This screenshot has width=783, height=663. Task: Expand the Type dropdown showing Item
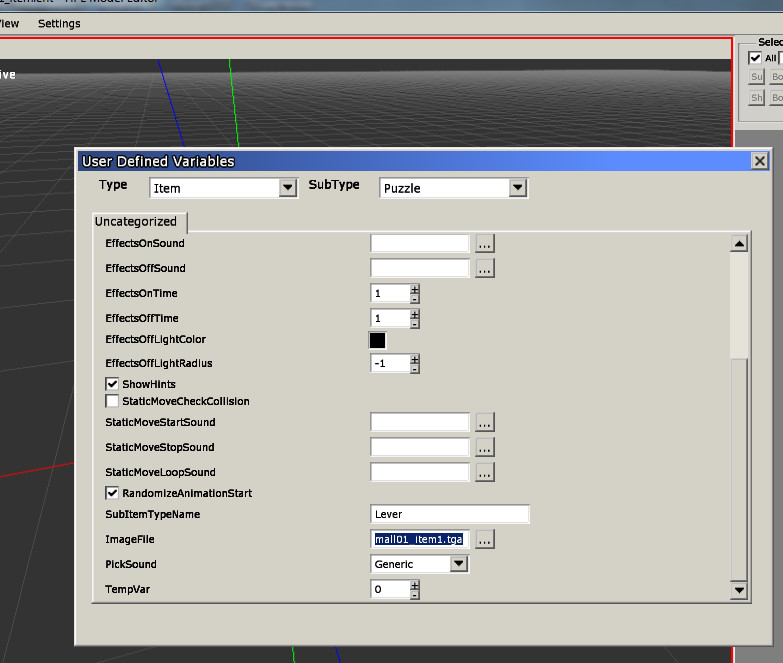pos(288,188)
